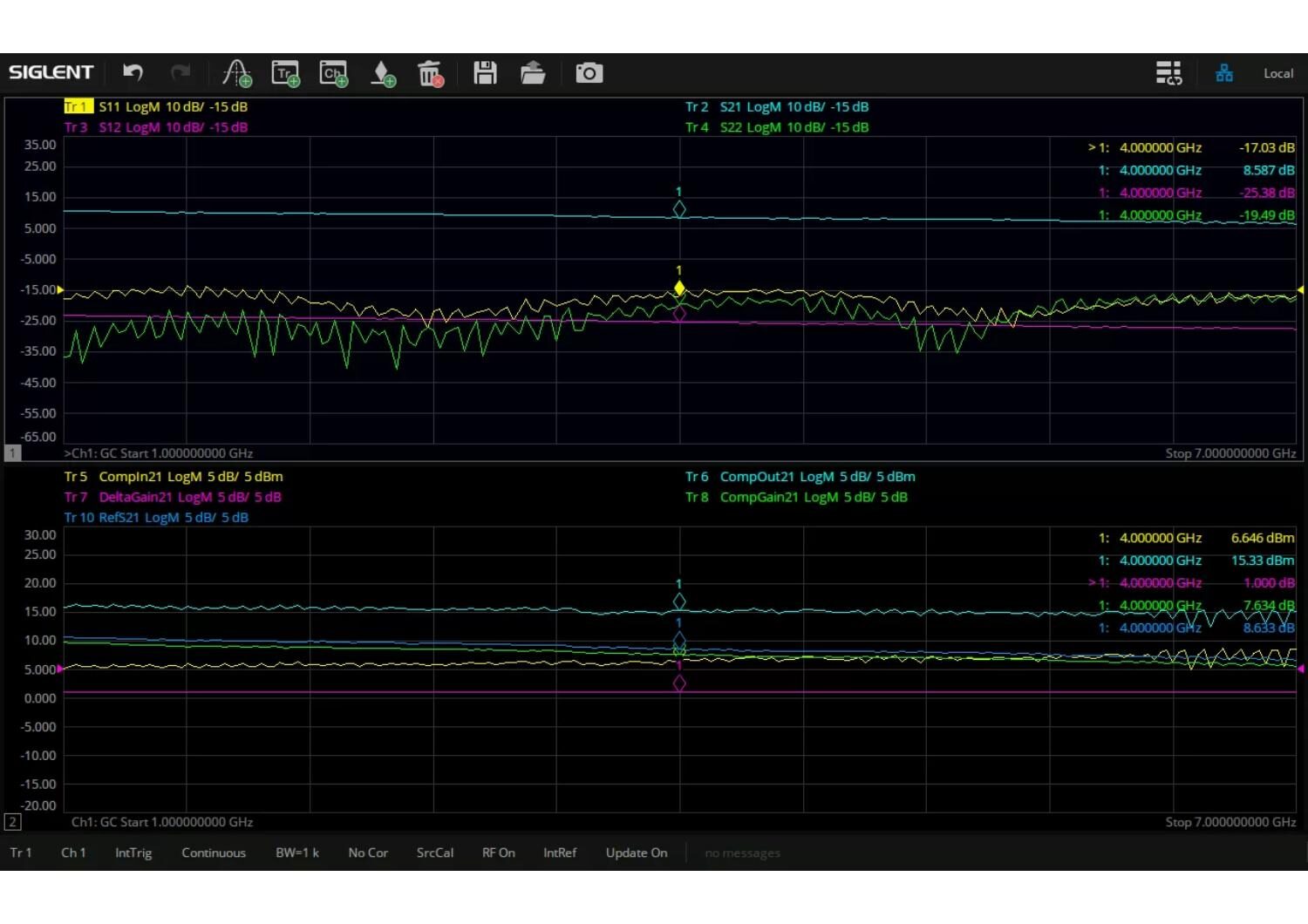Select trace Tr 5 CompIn21 label
1308x924 pixels.
coord(174,477)
